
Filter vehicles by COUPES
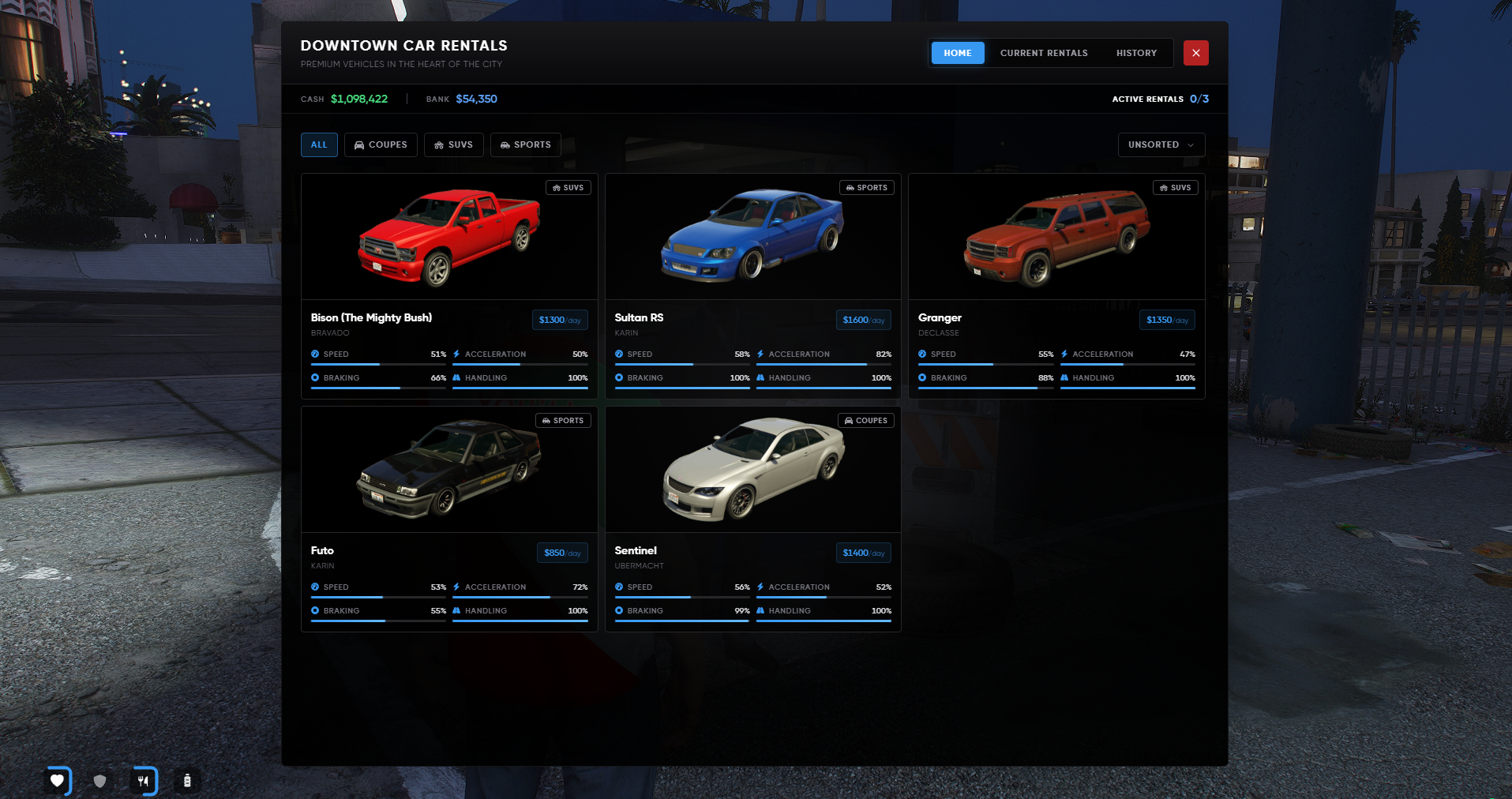381,144
